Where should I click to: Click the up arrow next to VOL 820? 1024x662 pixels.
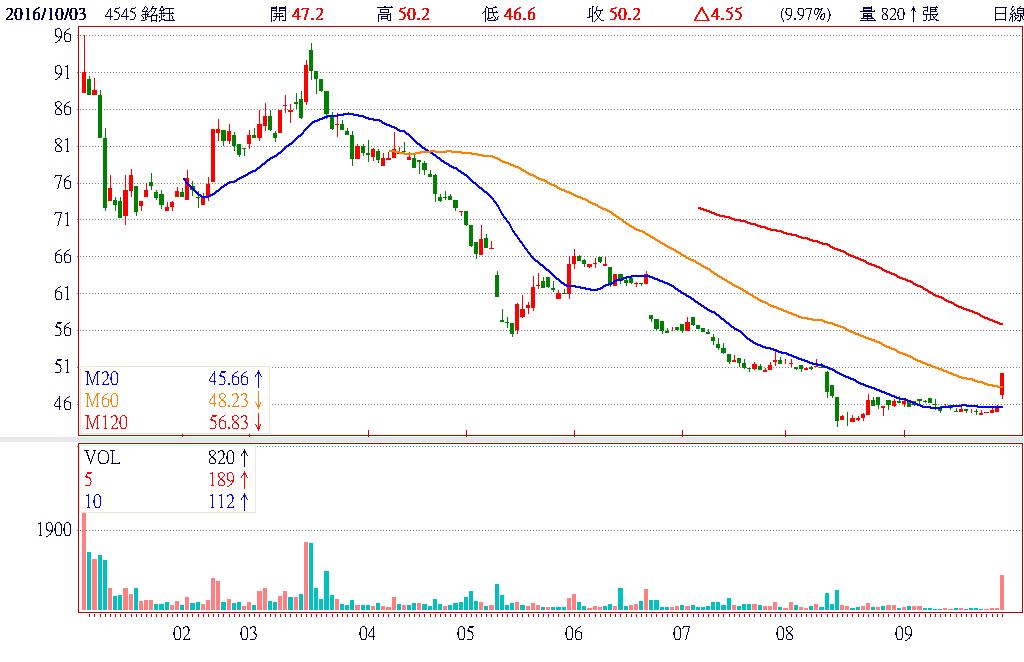coord(245,457)
